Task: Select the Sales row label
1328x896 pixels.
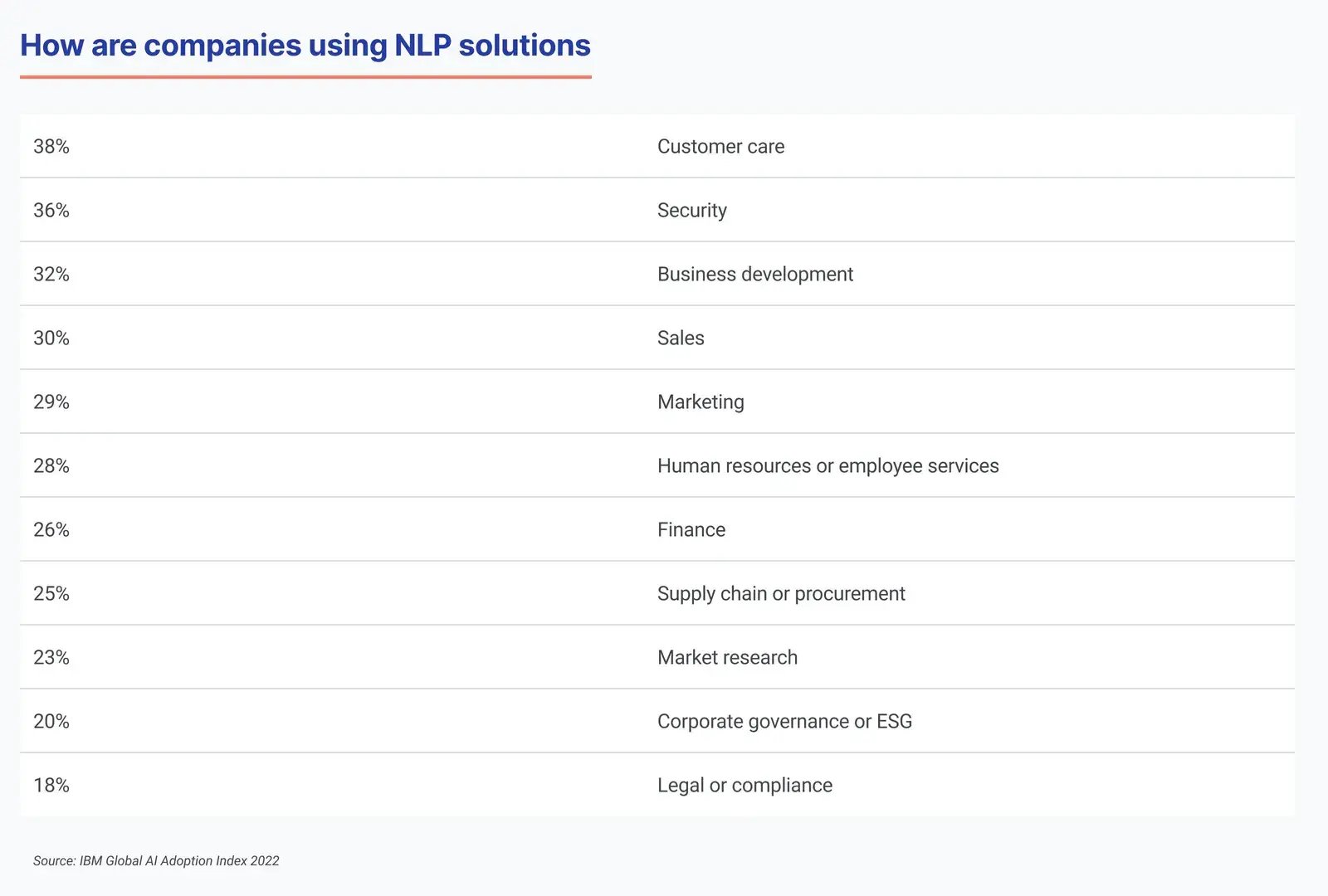Action: pyautogui.click(x=680, y=338)
